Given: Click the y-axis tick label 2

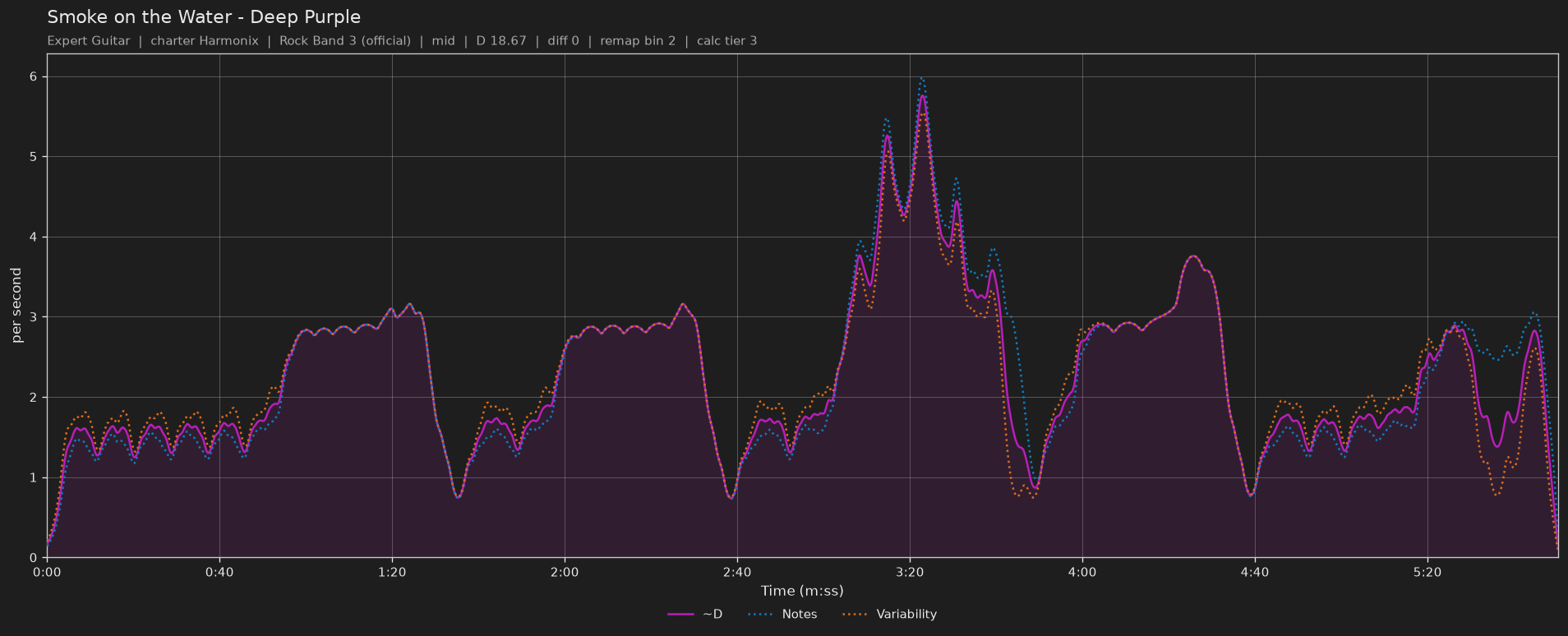Looking at the screenshot, I should (35, 398).
